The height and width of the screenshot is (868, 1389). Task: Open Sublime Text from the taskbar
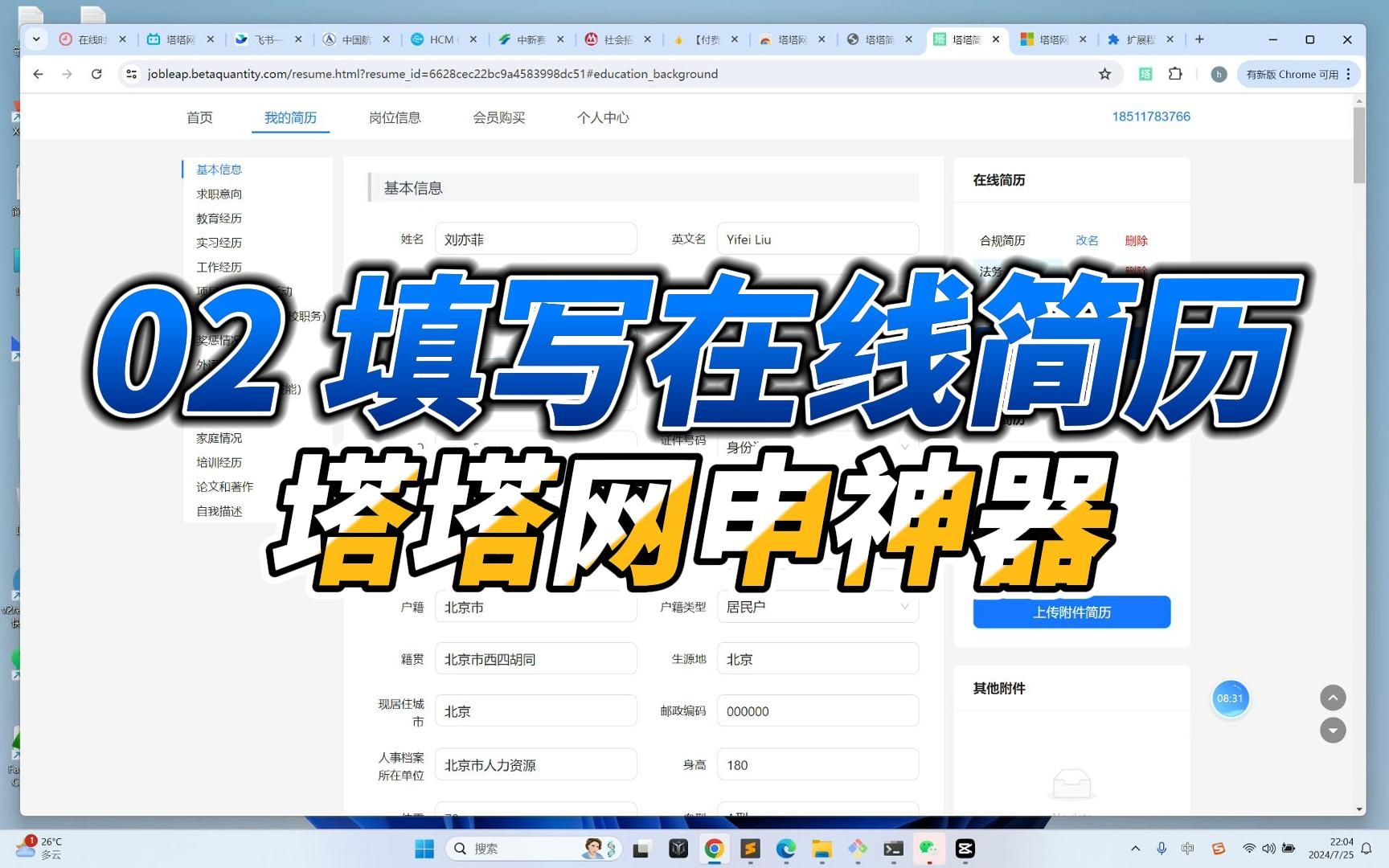click(750, 848)
